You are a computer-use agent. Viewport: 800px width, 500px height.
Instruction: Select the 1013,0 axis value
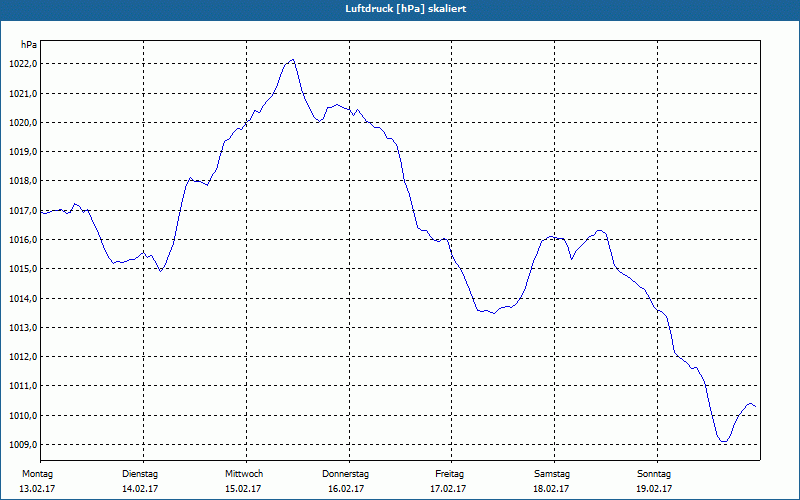[23, 328]
